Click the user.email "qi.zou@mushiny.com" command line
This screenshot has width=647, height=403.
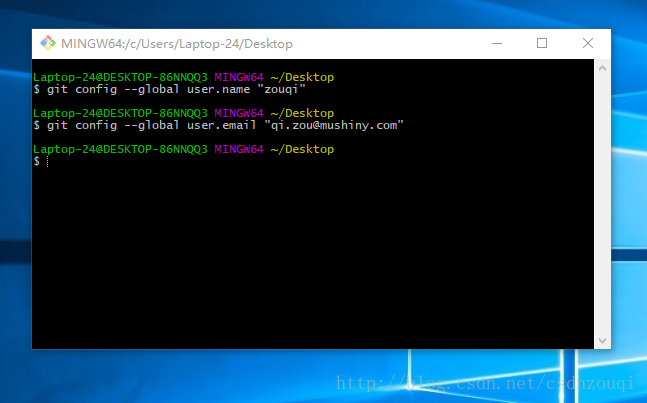218,125
